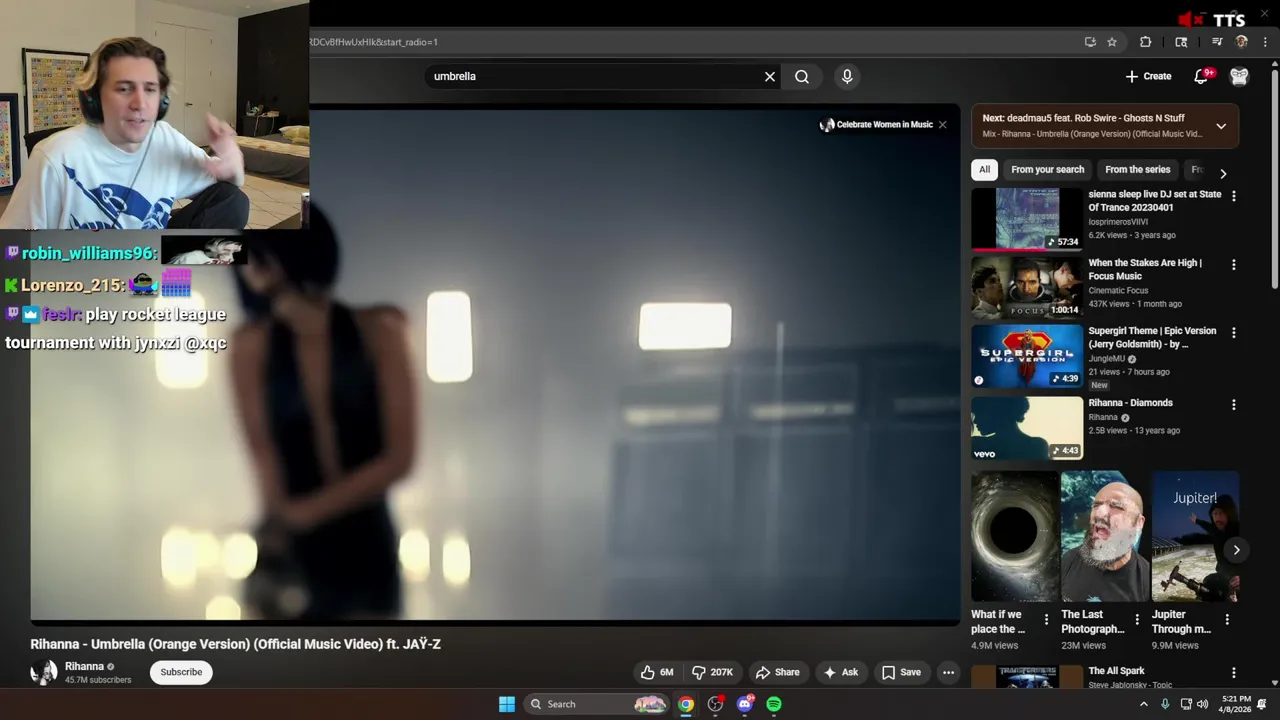Subscribe to Rihanna channel

coord(181,672)
